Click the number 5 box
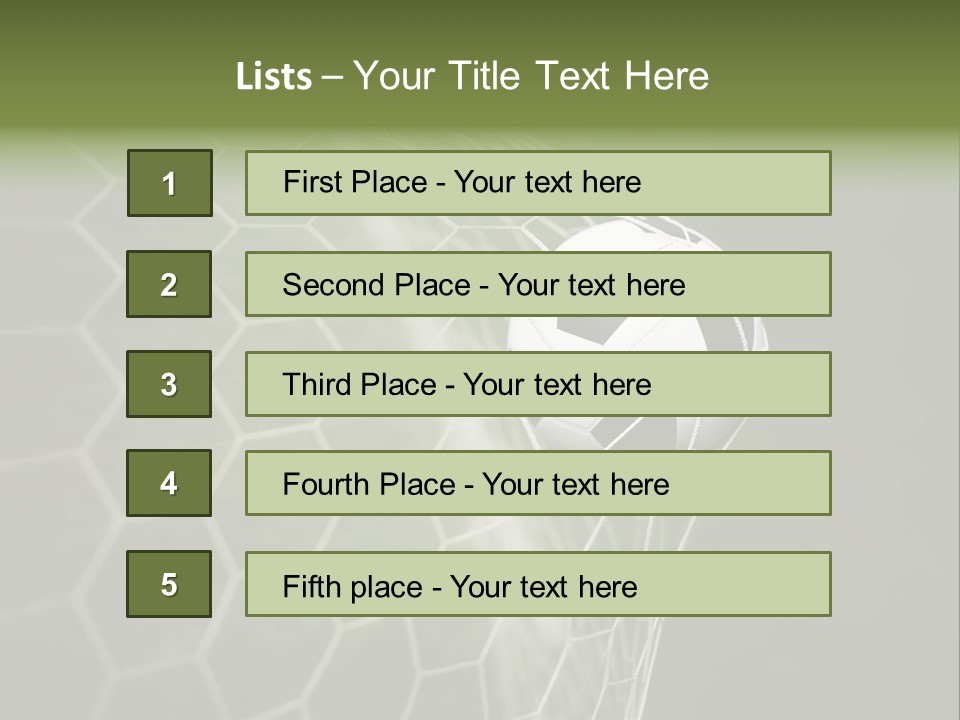This screenshot has width=960, height=720. (169, 584)
